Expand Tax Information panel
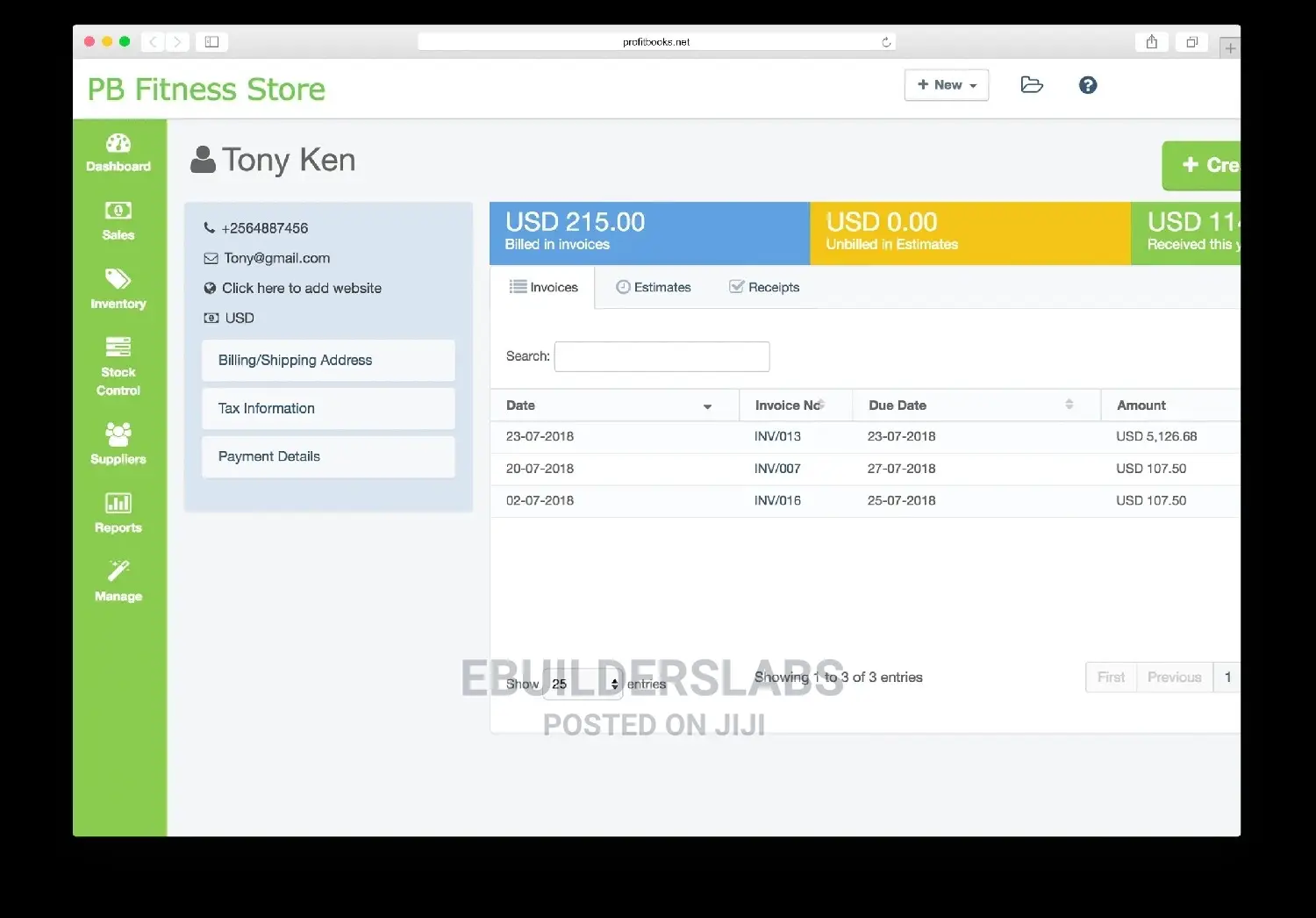 [328, 408]
